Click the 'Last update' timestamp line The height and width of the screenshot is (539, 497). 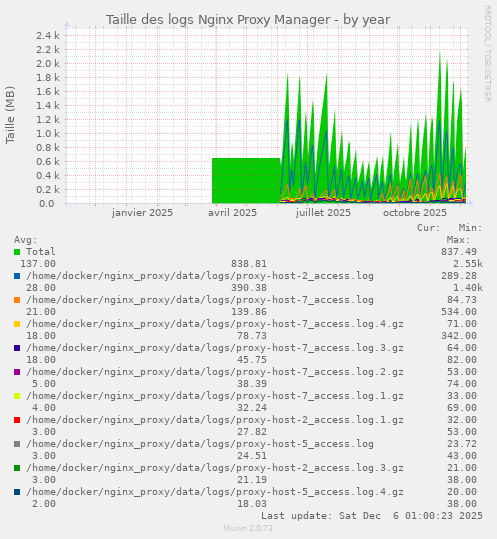pyautogui.click(x=372, y=516)
